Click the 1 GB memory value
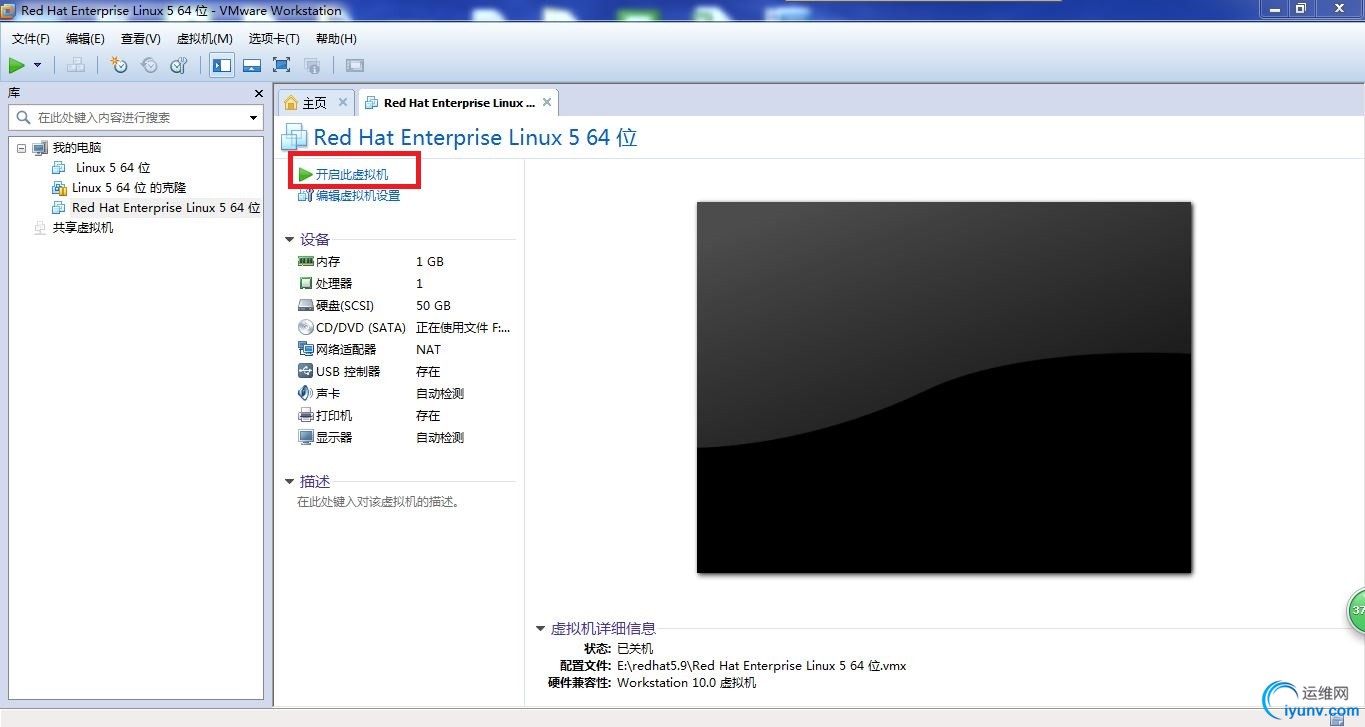Screen dimensions: 1365x727 coord(430,262)
